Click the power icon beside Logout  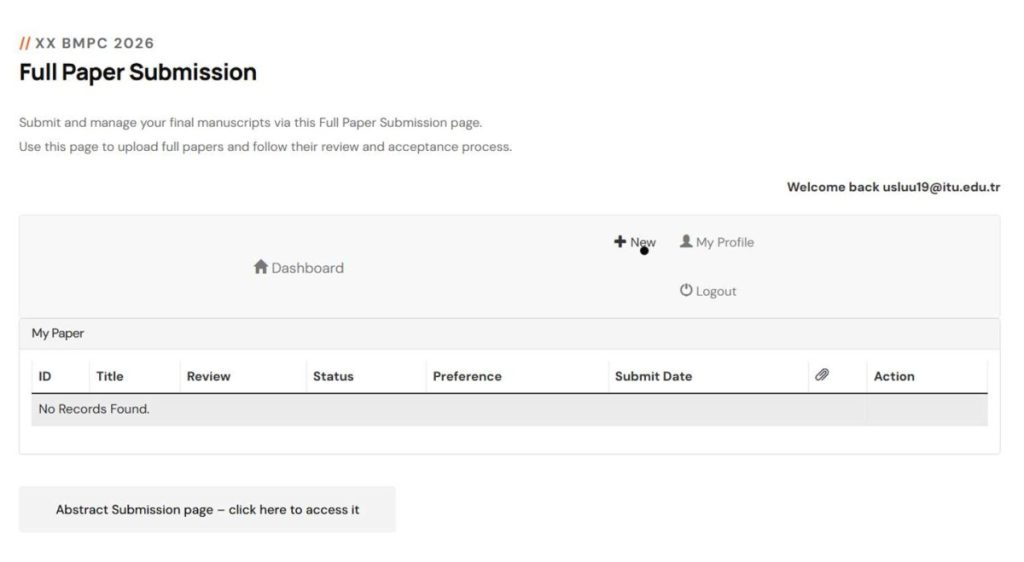(x=686, y=291)
